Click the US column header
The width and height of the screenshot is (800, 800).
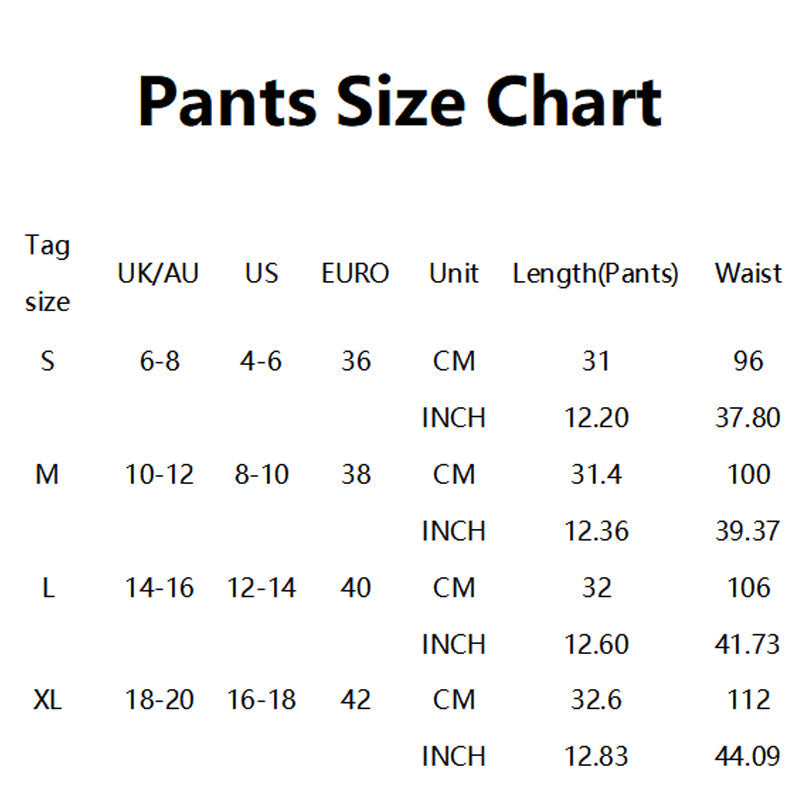coord(262,273)
